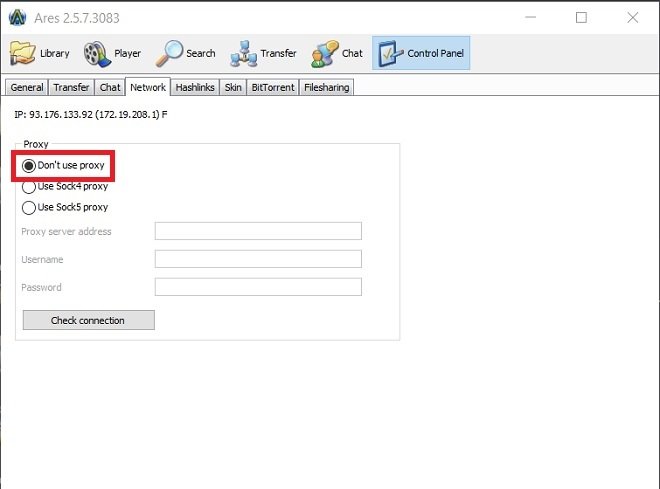660x489 pixels.
Task: Open the Player section
Action: point(112,53)
